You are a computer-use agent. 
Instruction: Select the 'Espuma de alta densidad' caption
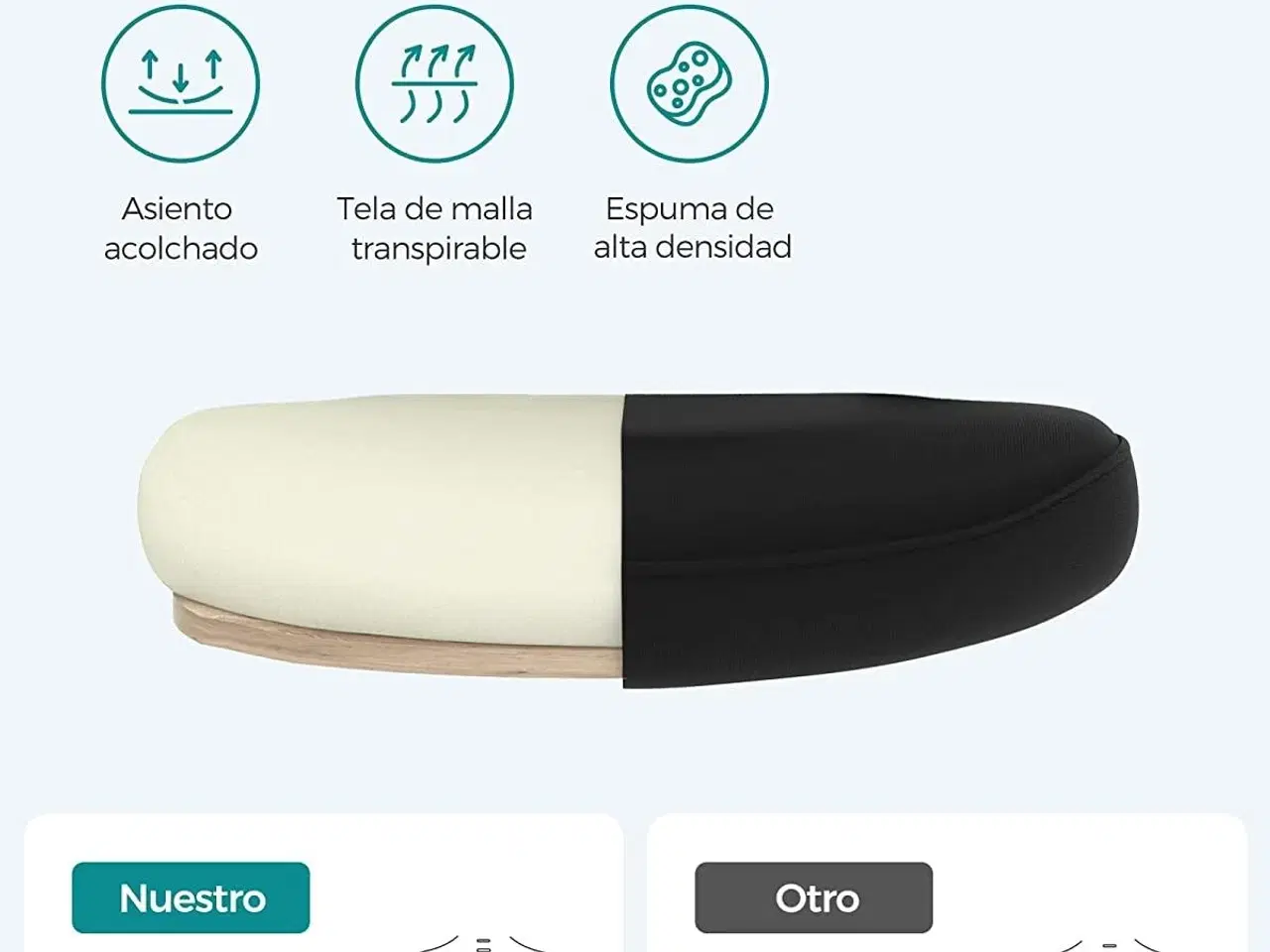pos(692,227)
